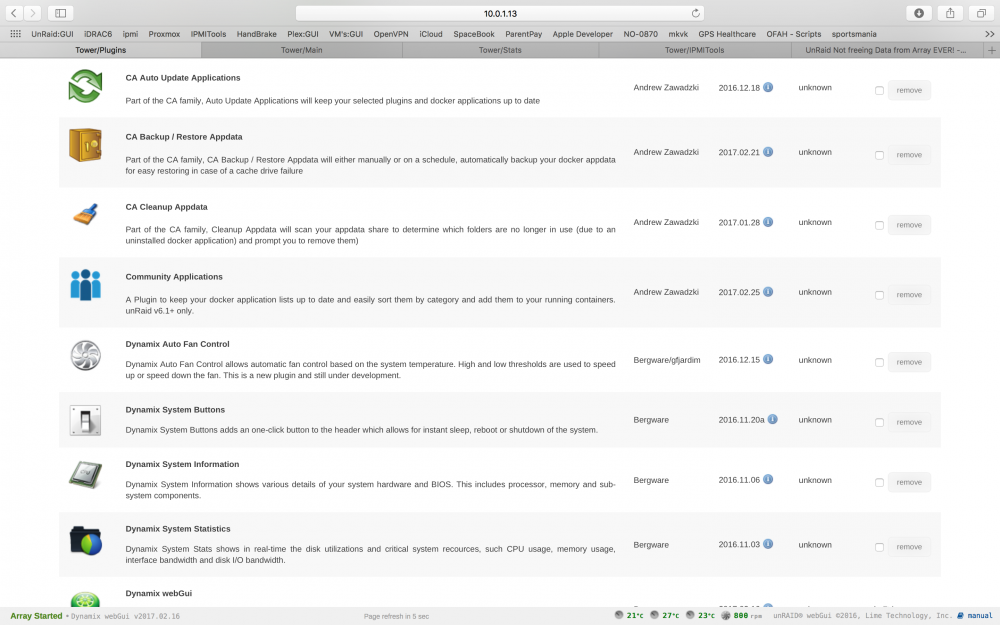1000x625 pixels.
Task: Remove the Dynamix Auto Fan Control plugin
Action: tap(909, 362)
